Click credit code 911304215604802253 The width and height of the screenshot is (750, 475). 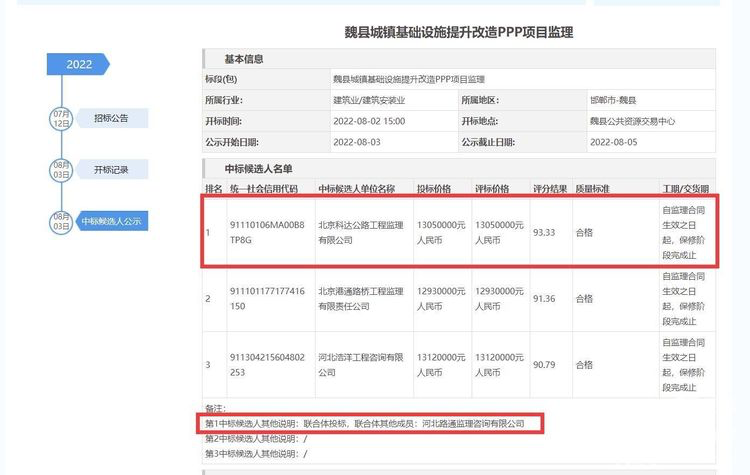click(x=267, y=365)
